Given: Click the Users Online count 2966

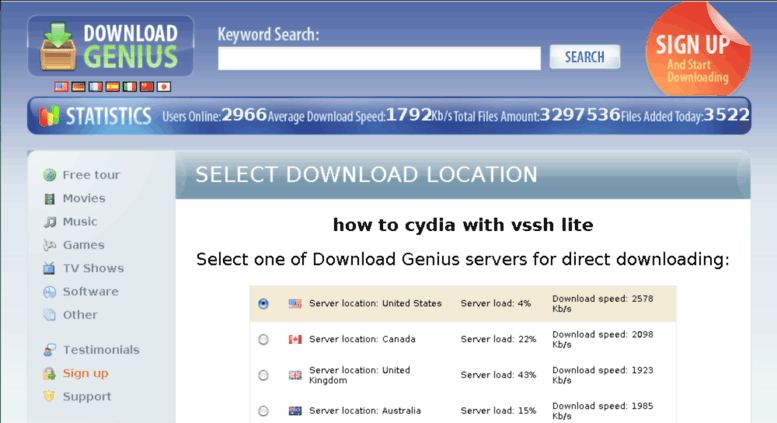Looking at the screenshot, I should pos(244,115).
